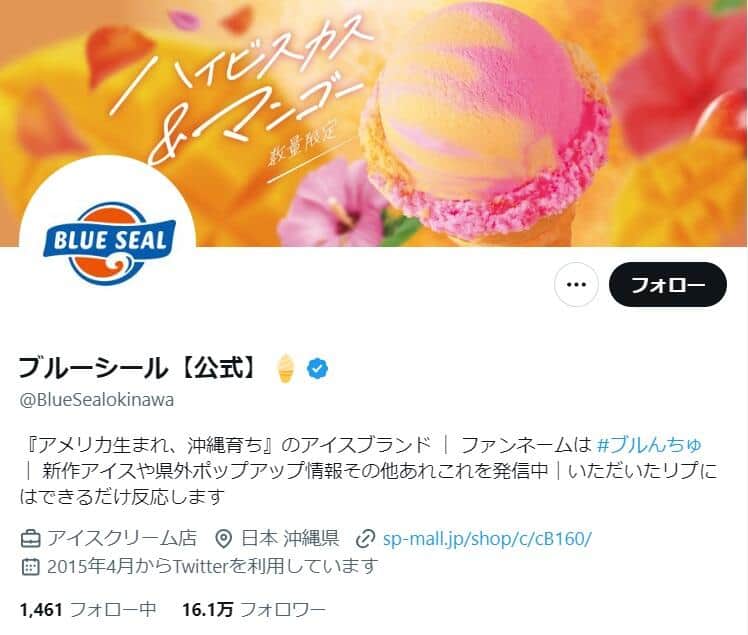This screenshot has height=635, width=748.
Task: Click the blue verified badge
Action: coord(317,368)
